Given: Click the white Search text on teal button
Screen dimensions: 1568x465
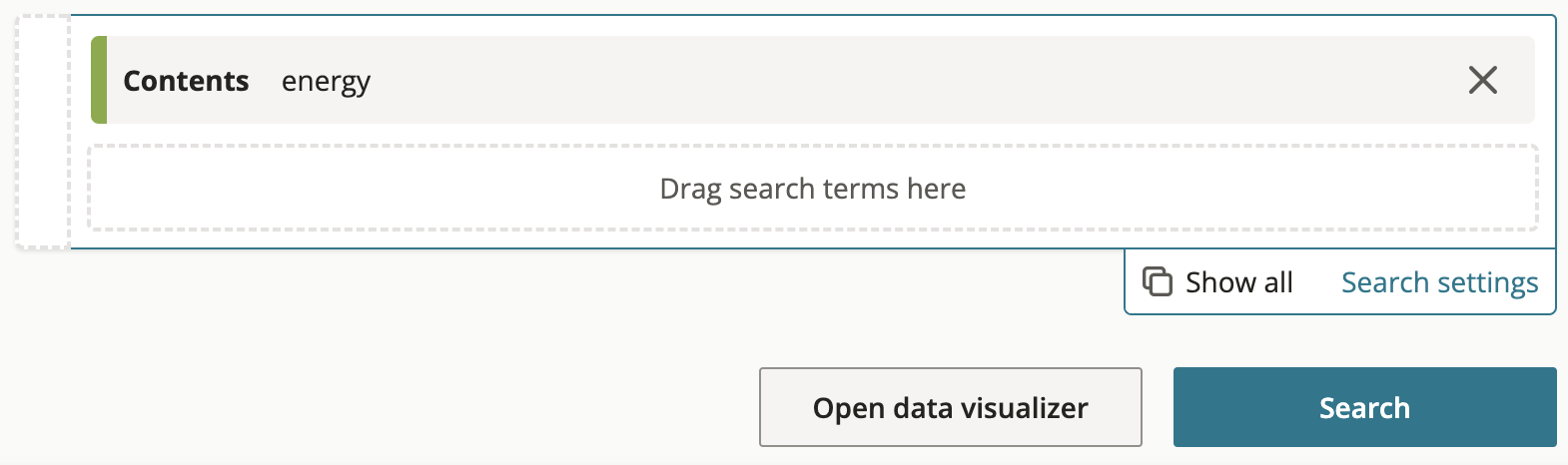Looking at the screenshot, I should click(x=1364, y=407).
